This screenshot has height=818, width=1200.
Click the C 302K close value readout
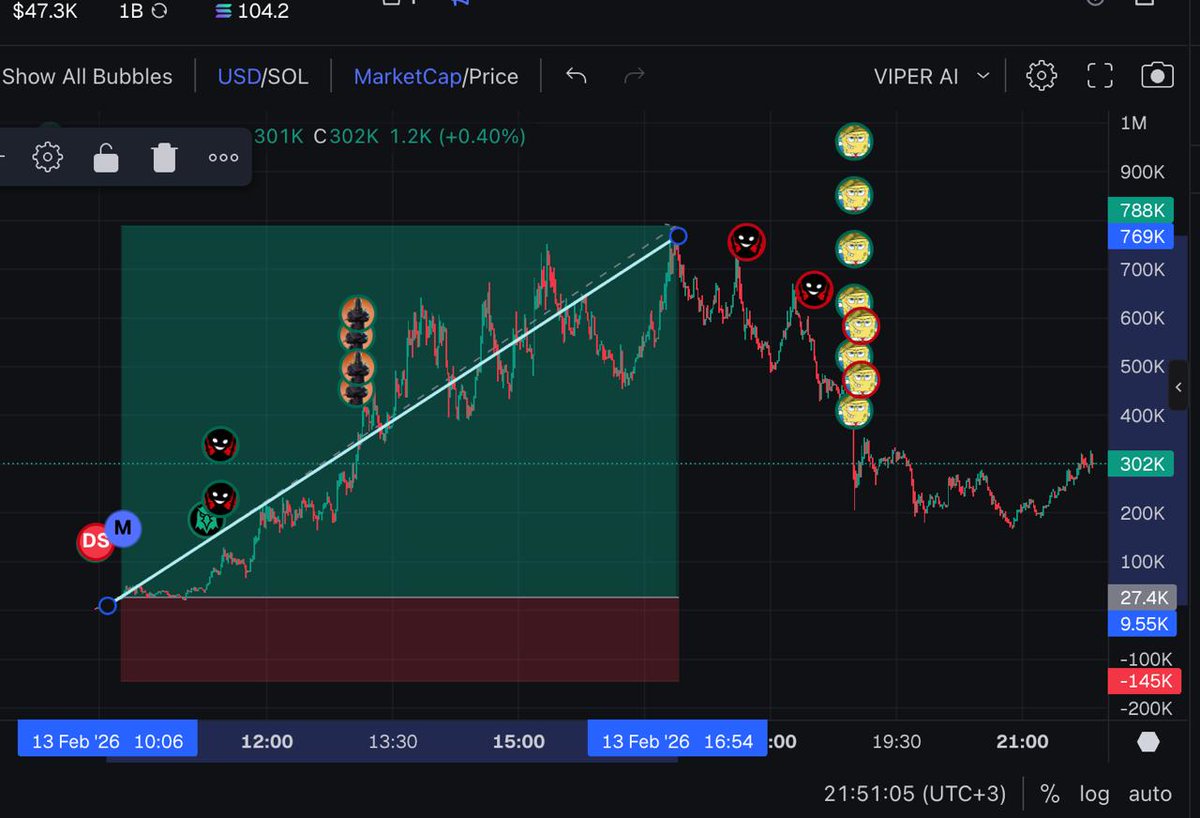346,136
